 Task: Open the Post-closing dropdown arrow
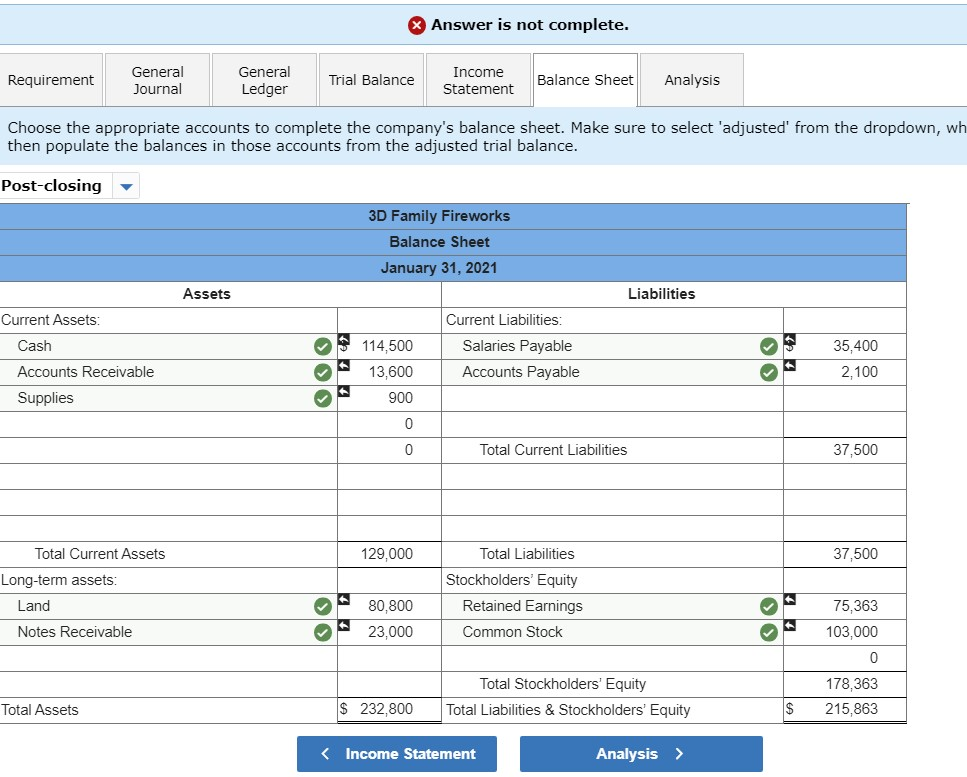click(x=126, y=186)
